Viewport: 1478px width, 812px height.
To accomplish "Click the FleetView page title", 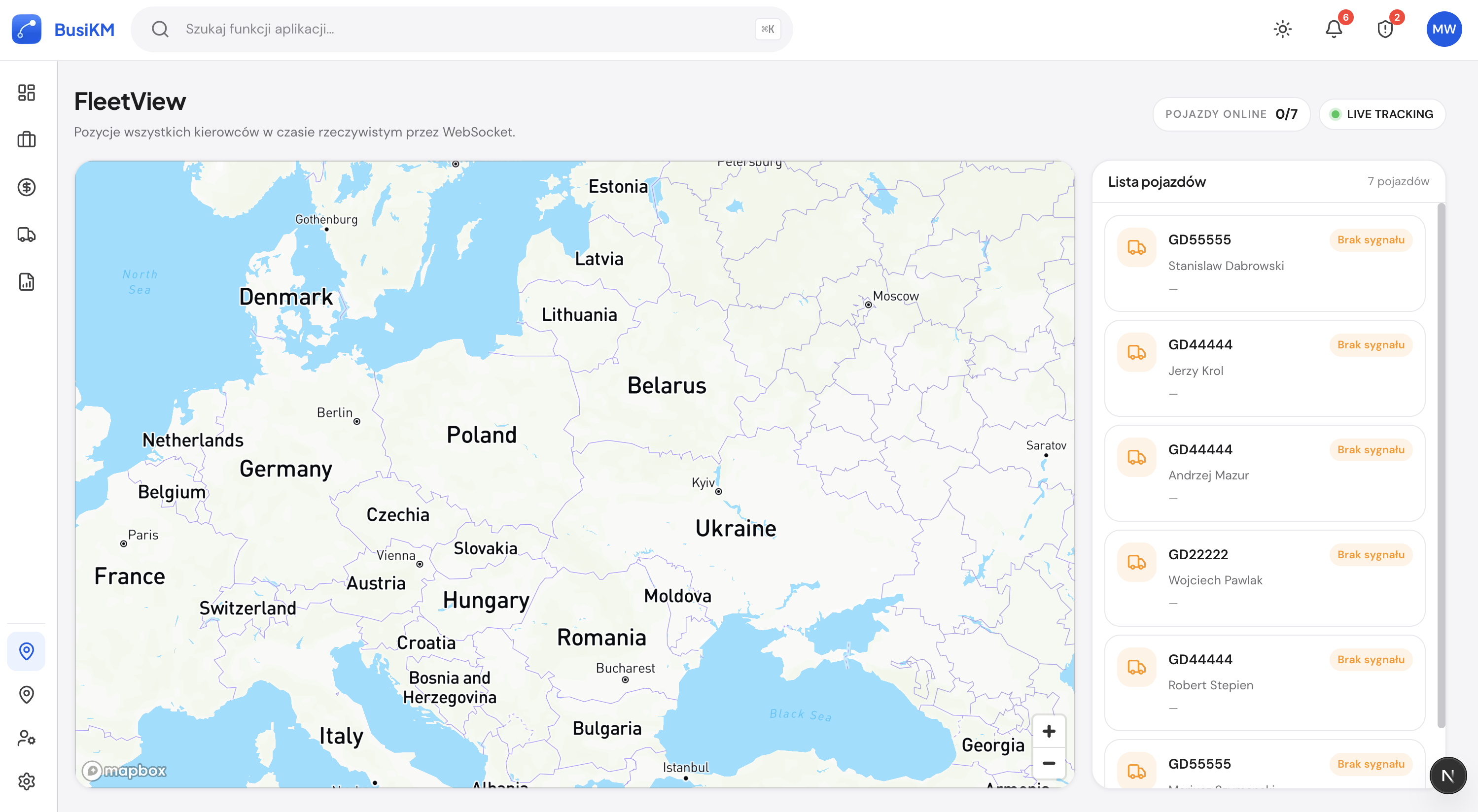I will (x=130, y=101).
